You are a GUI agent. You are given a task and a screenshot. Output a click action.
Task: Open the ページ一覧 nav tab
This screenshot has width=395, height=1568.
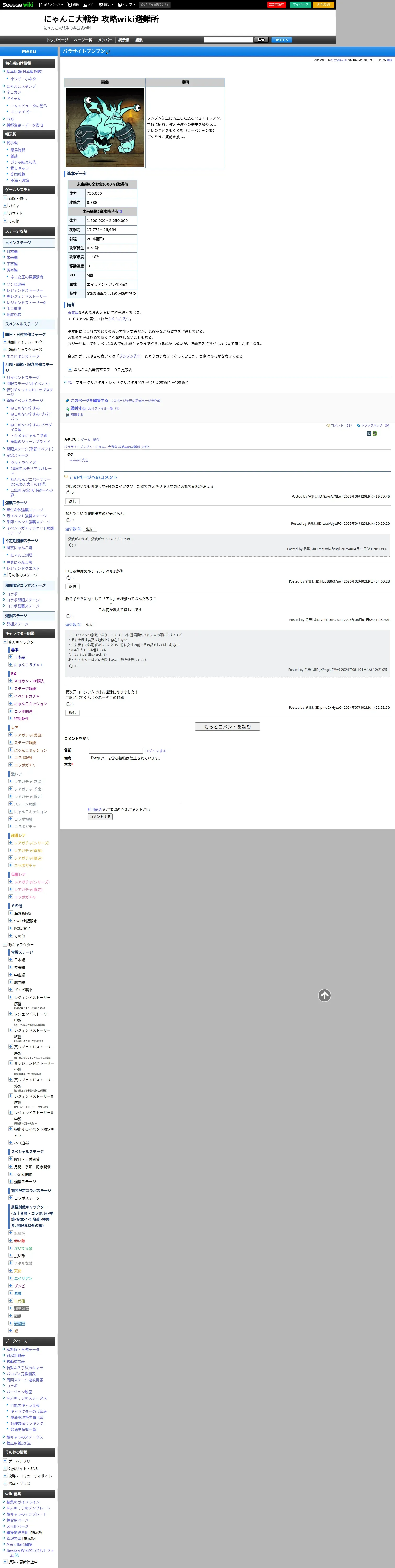click(83, 40)
